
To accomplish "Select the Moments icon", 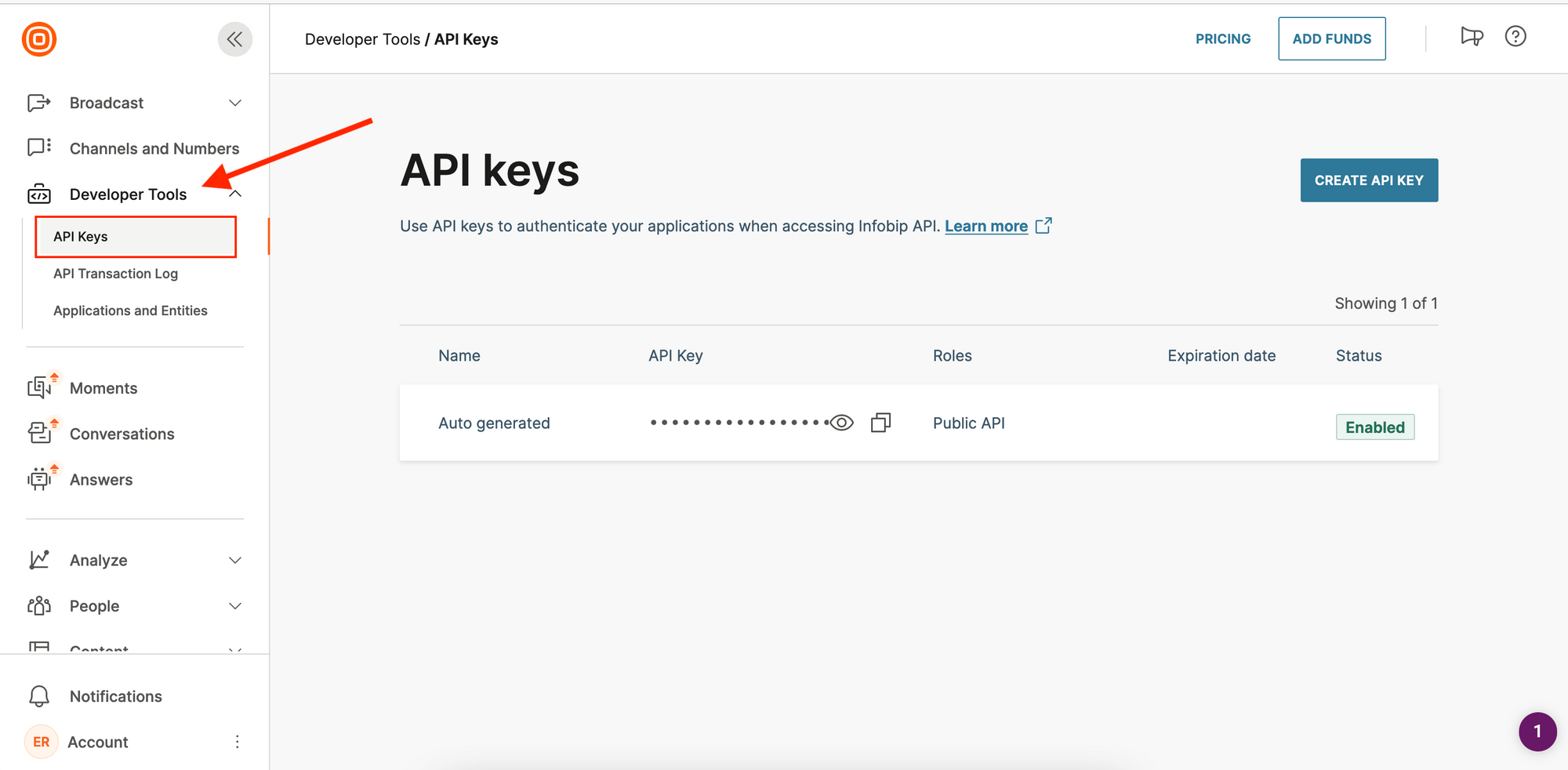I will 40,387.
